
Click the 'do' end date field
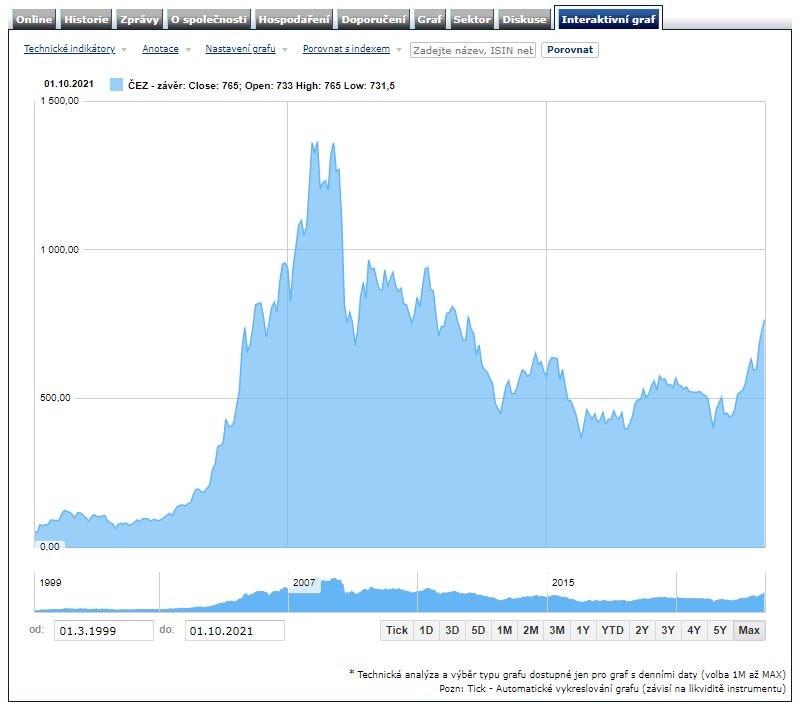tap(234, 630)
